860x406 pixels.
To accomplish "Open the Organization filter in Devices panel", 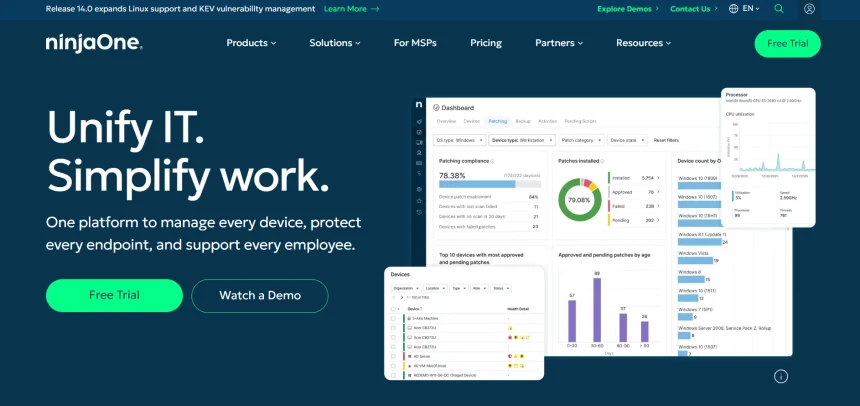I will pos(406,288).
